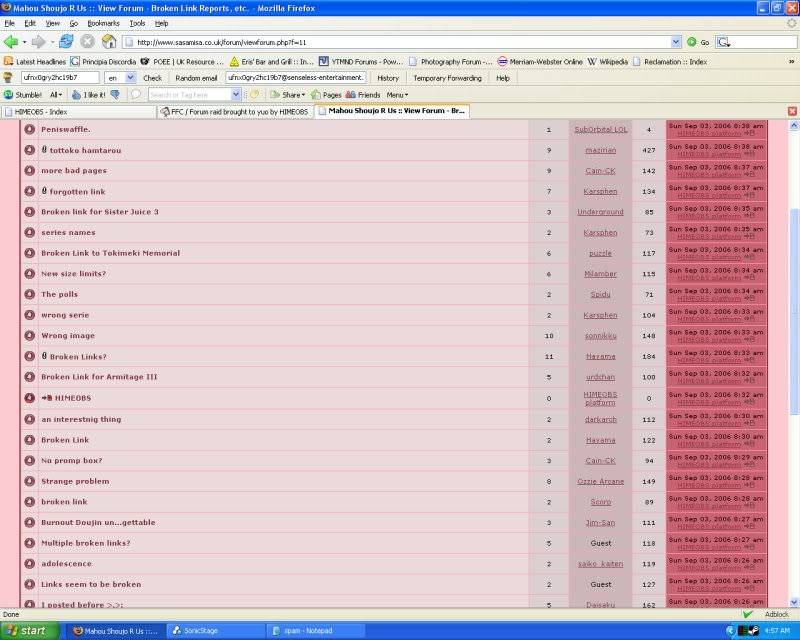Click the Search or Tag here field
800x640 pixels.
(190, 94)
